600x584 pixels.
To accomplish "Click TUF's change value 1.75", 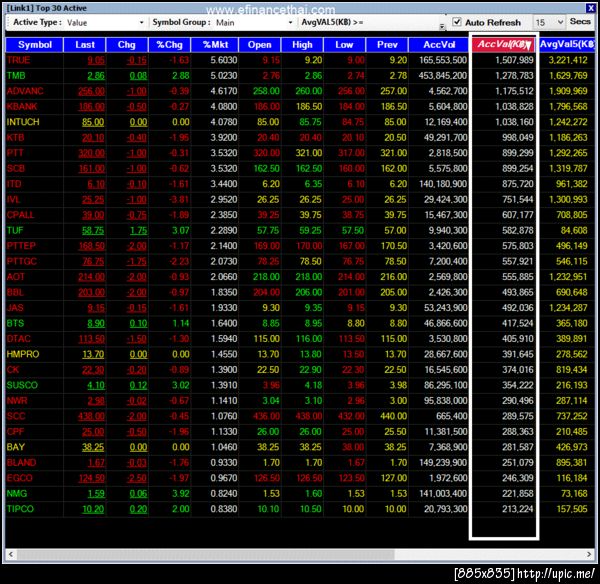I will 138,230.
